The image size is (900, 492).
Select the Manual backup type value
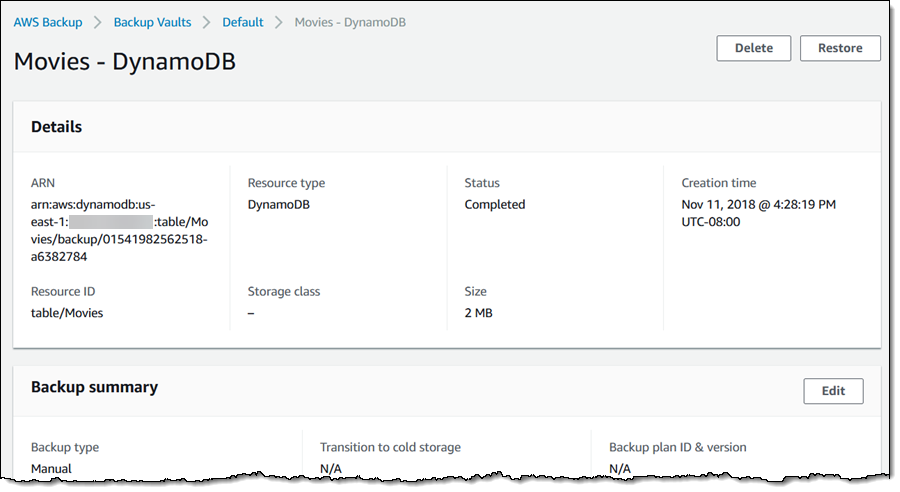point(51,468)
